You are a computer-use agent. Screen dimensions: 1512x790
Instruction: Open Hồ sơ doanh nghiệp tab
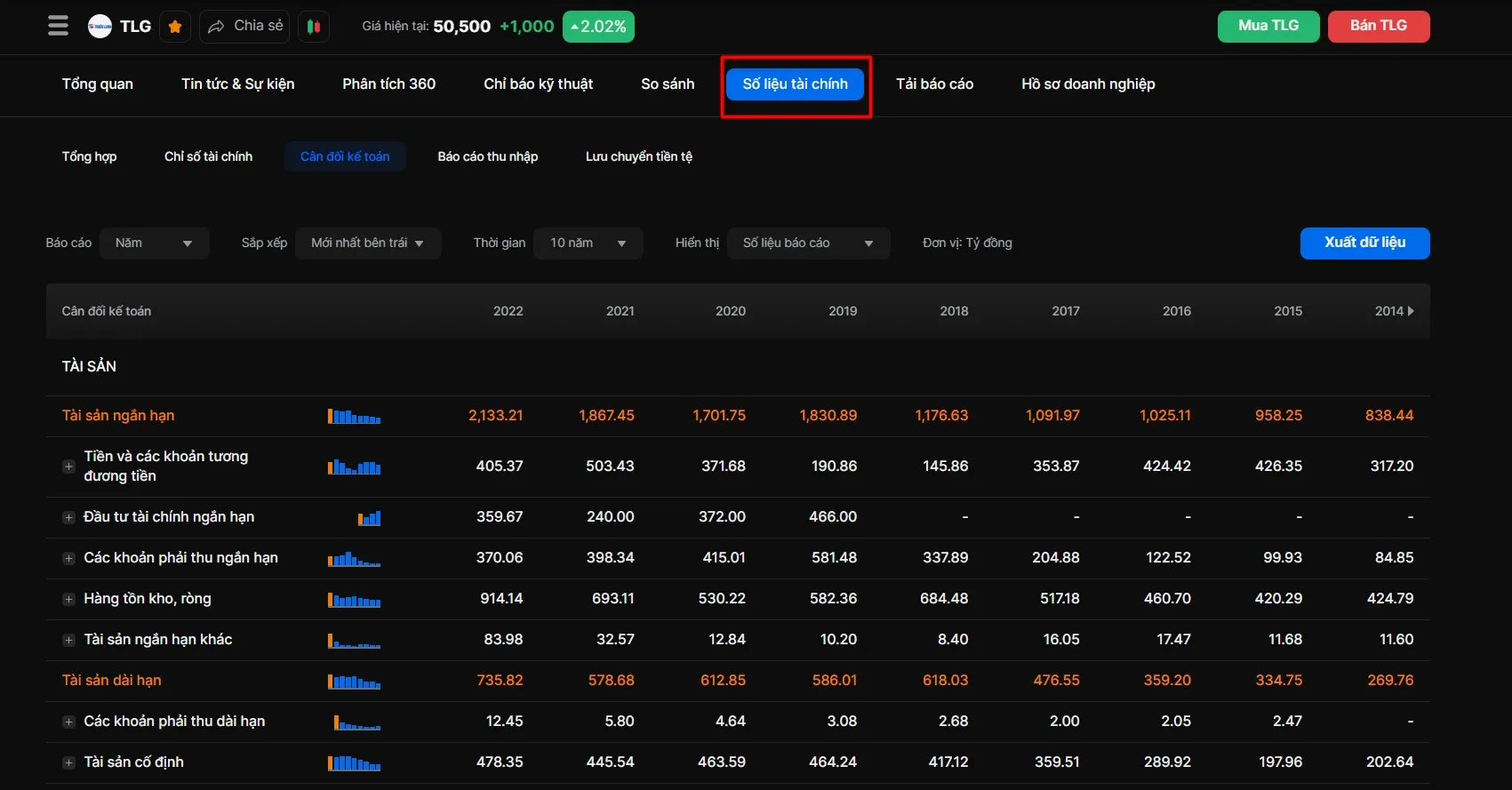point(1088,84)
